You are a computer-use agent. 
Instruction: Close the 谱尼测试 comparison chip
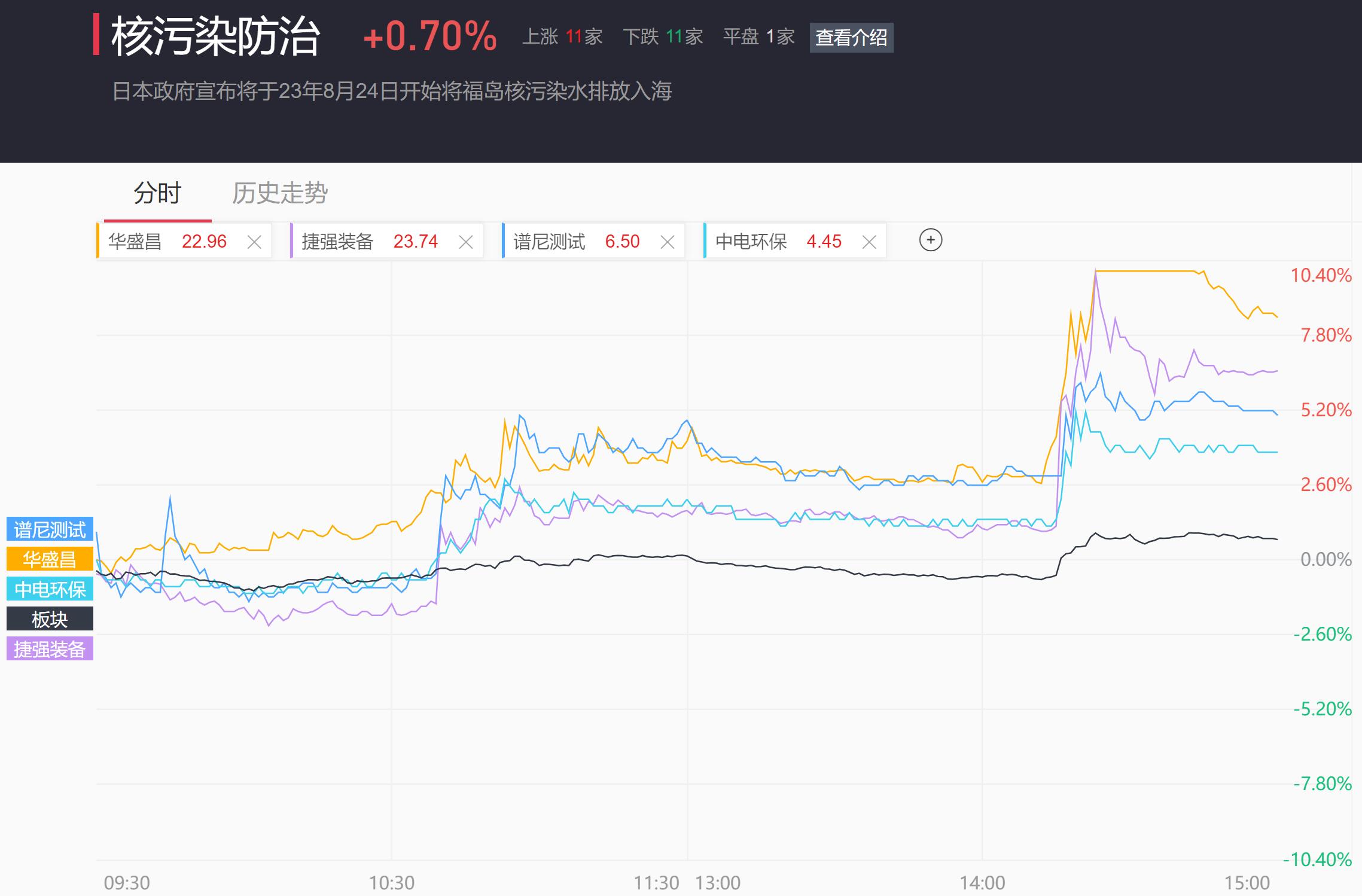(668, 242)
